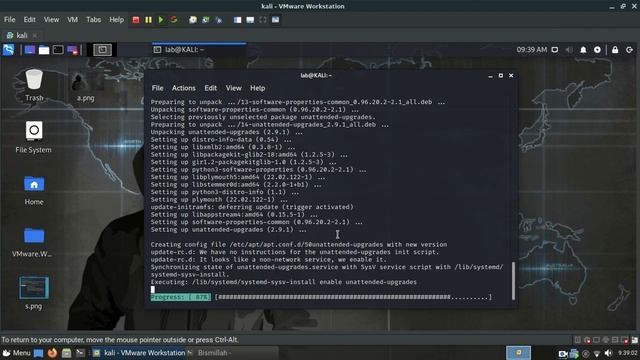This screenshot has height=360, width=640.
Task: Select kali - VMware Workstation taskbar entry
Action: pyautogui.click(x=139, y=353)
